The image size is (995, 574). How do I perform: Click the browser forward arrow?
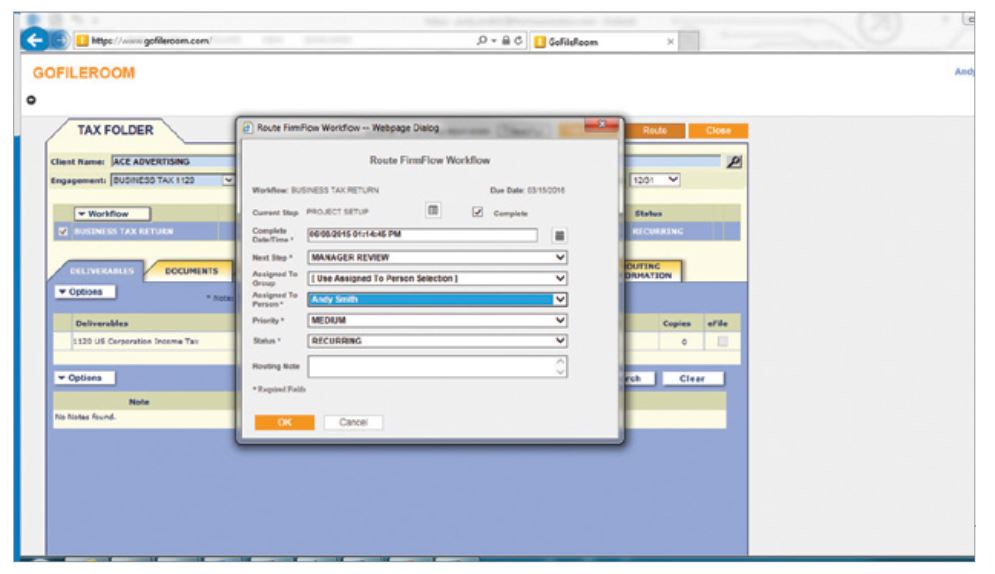[x=60, y=41]
